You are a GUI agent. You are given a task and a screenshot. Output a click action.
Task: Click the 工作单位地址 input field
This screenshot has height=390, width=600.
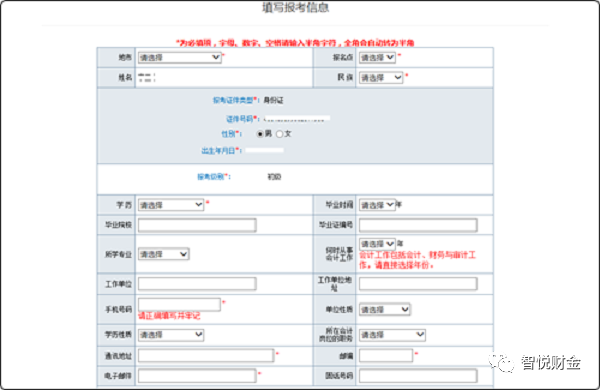[418, 284]
